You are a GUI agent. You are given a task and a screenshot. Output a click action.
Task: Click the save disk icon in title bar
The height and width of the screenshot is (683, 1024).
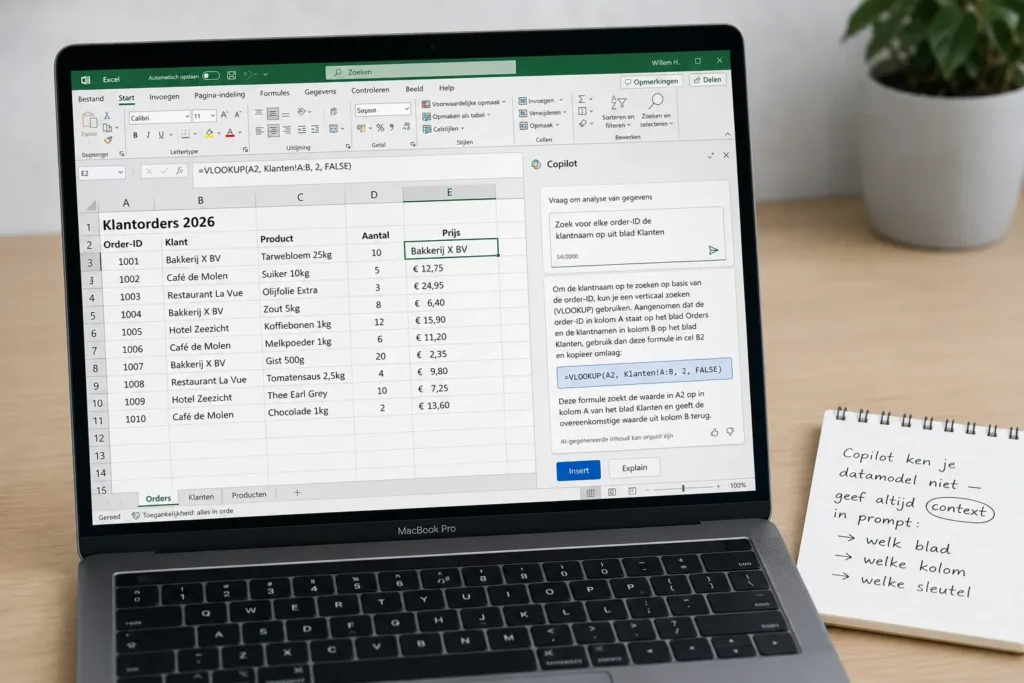tap(231, 75)
